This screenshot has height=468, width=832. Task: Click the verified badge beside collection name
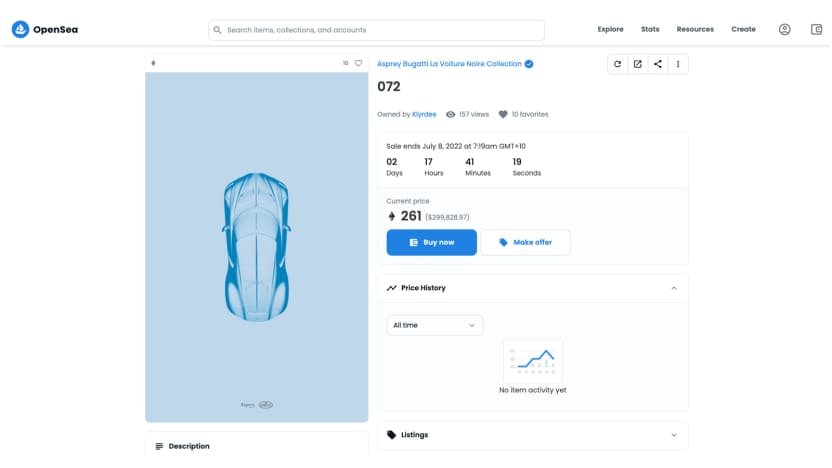pyautogui.click(x=529, y=64)
